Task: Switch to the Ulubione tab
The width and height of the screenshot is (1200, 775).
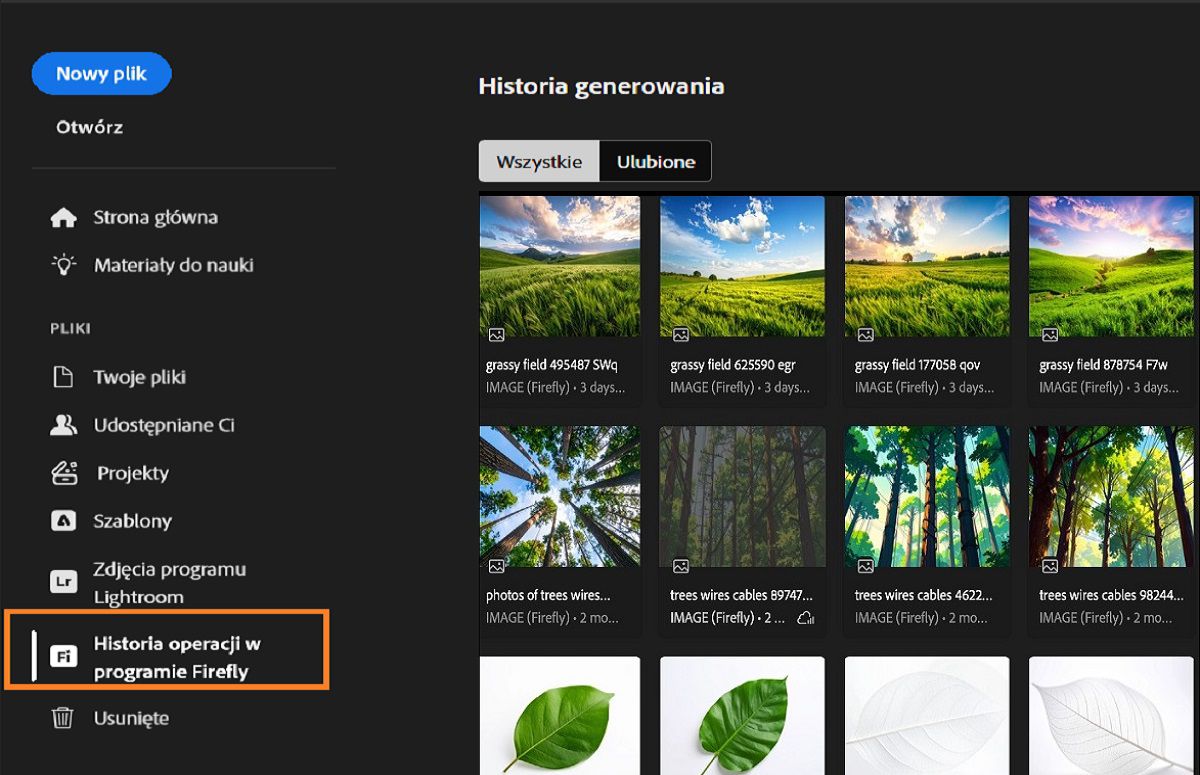Action: point(656,161)
